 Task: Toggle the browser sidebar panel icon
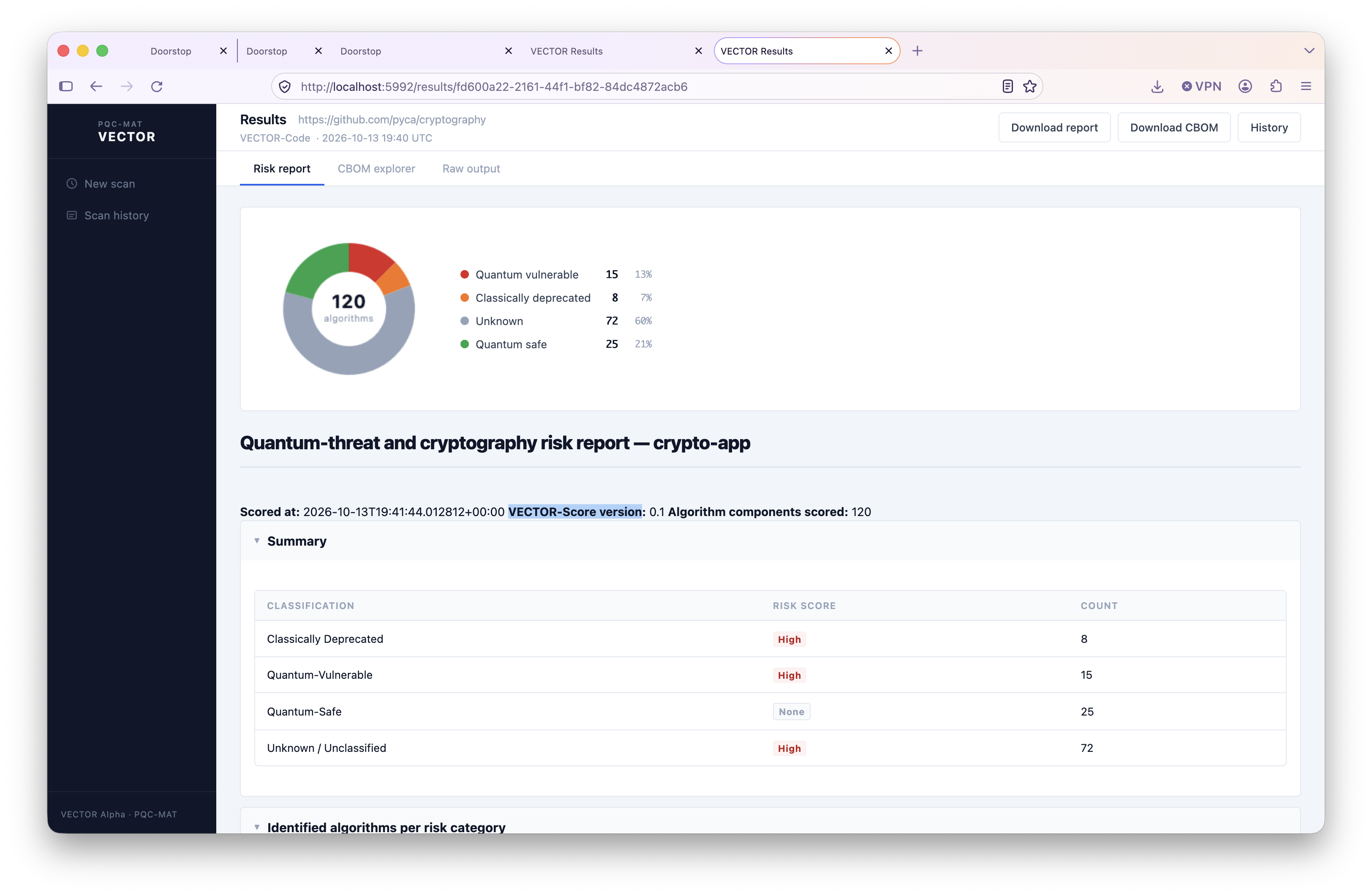66,86
